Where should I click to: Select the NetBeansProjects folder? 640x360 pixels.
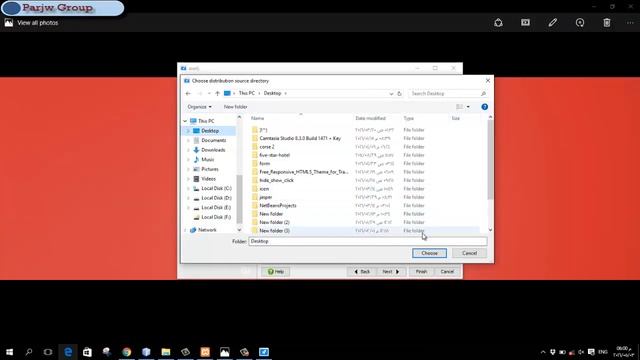pos(278,206)
